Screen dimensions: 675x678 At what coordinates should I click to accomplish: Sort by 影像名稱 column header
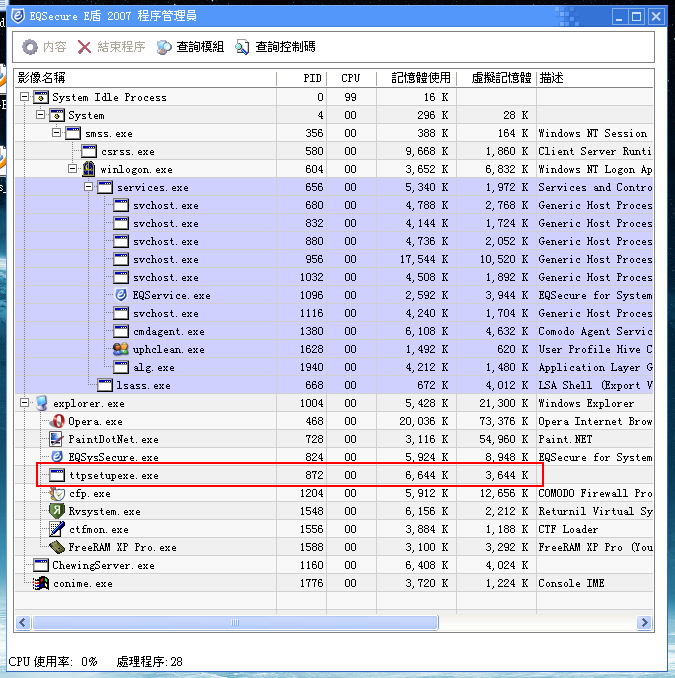coord(146,78)
